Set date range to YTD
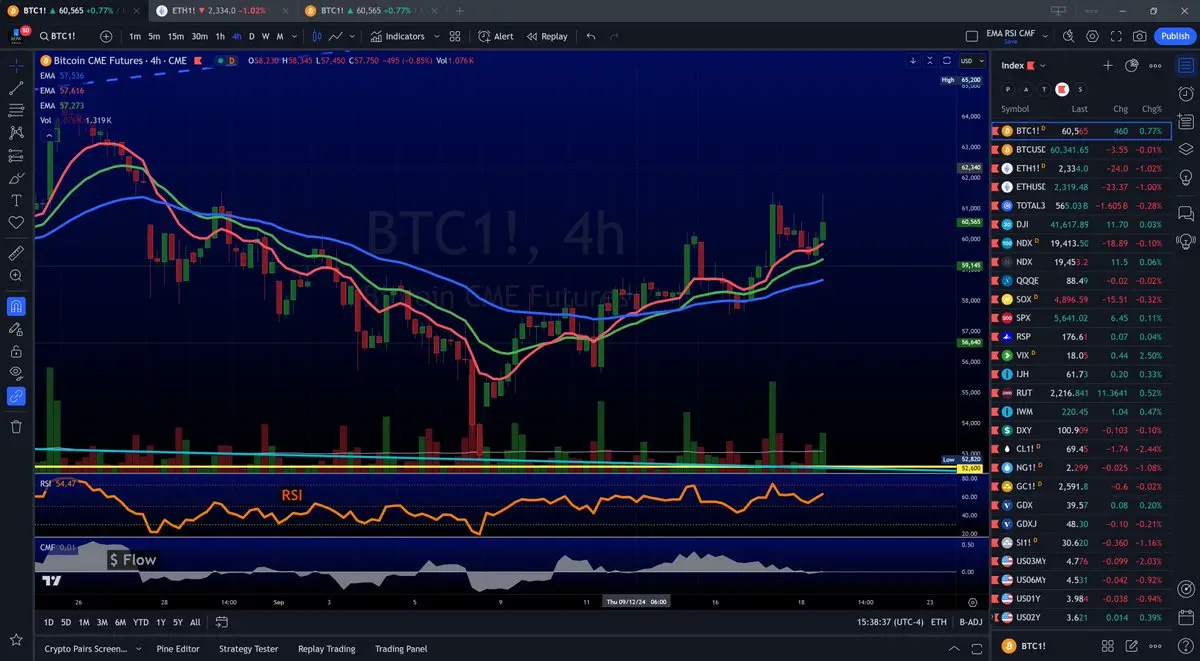The height and width of the screenshot is (661, 1200). pos(140,622)
